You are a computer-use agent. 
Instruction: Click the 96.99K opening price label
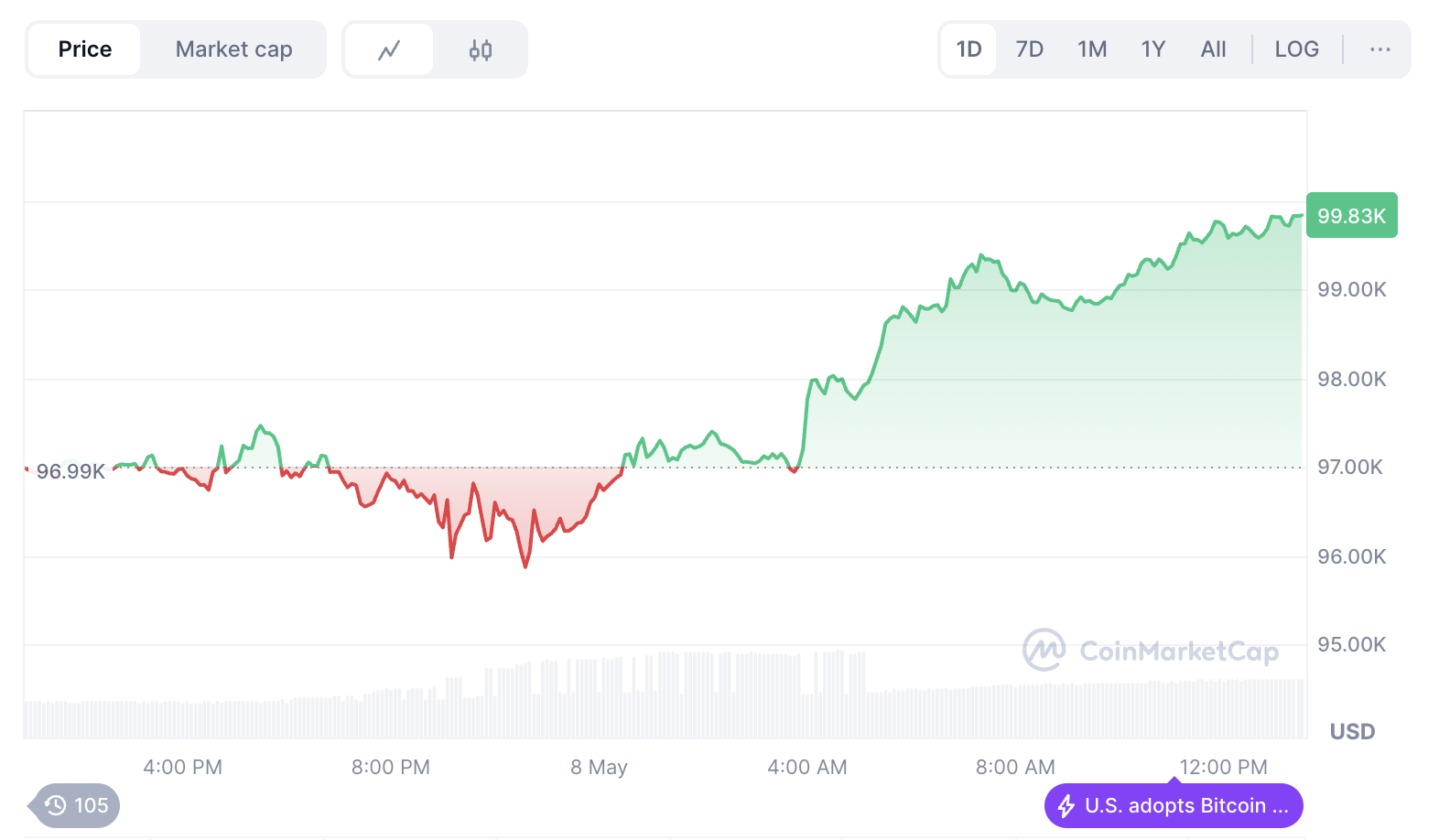pos(70,471)
